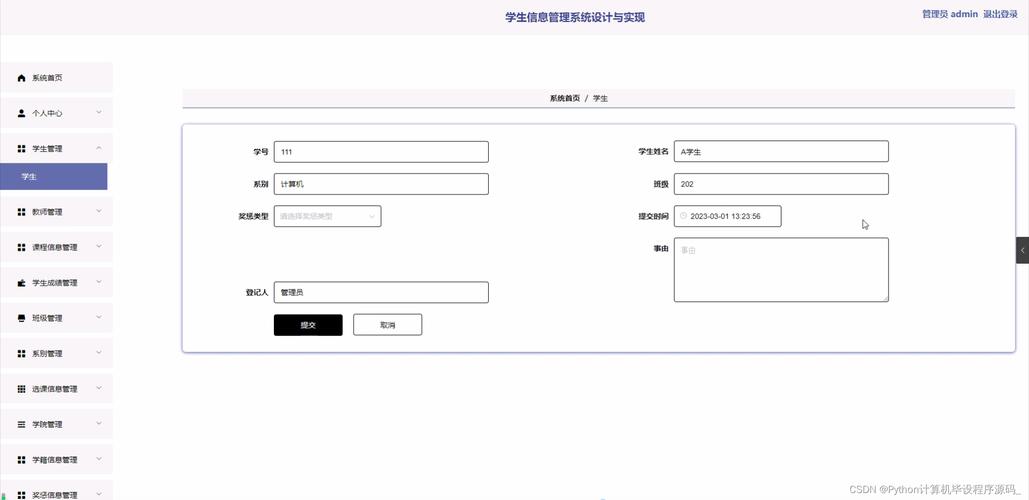Viewport: 1029px width, 500px height.
Task: Collapse the 学生管理 menu chevron
Action: 99,148
